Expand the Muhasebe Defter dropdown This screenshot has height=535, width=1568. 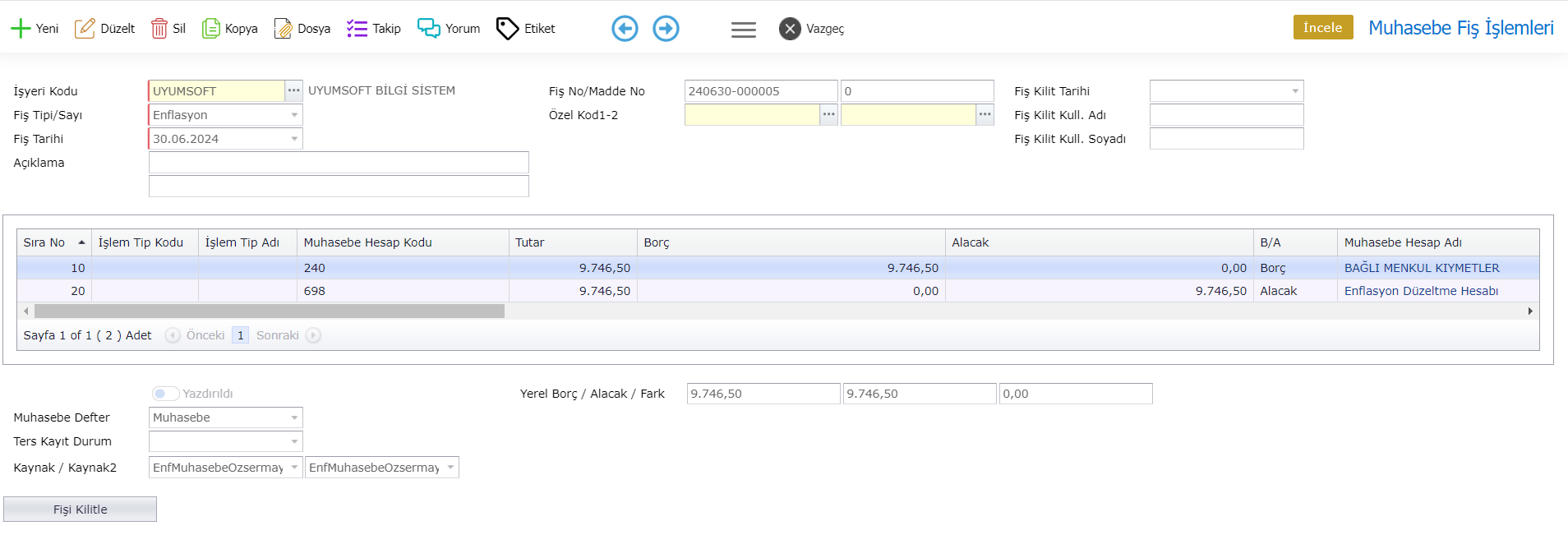294,417
